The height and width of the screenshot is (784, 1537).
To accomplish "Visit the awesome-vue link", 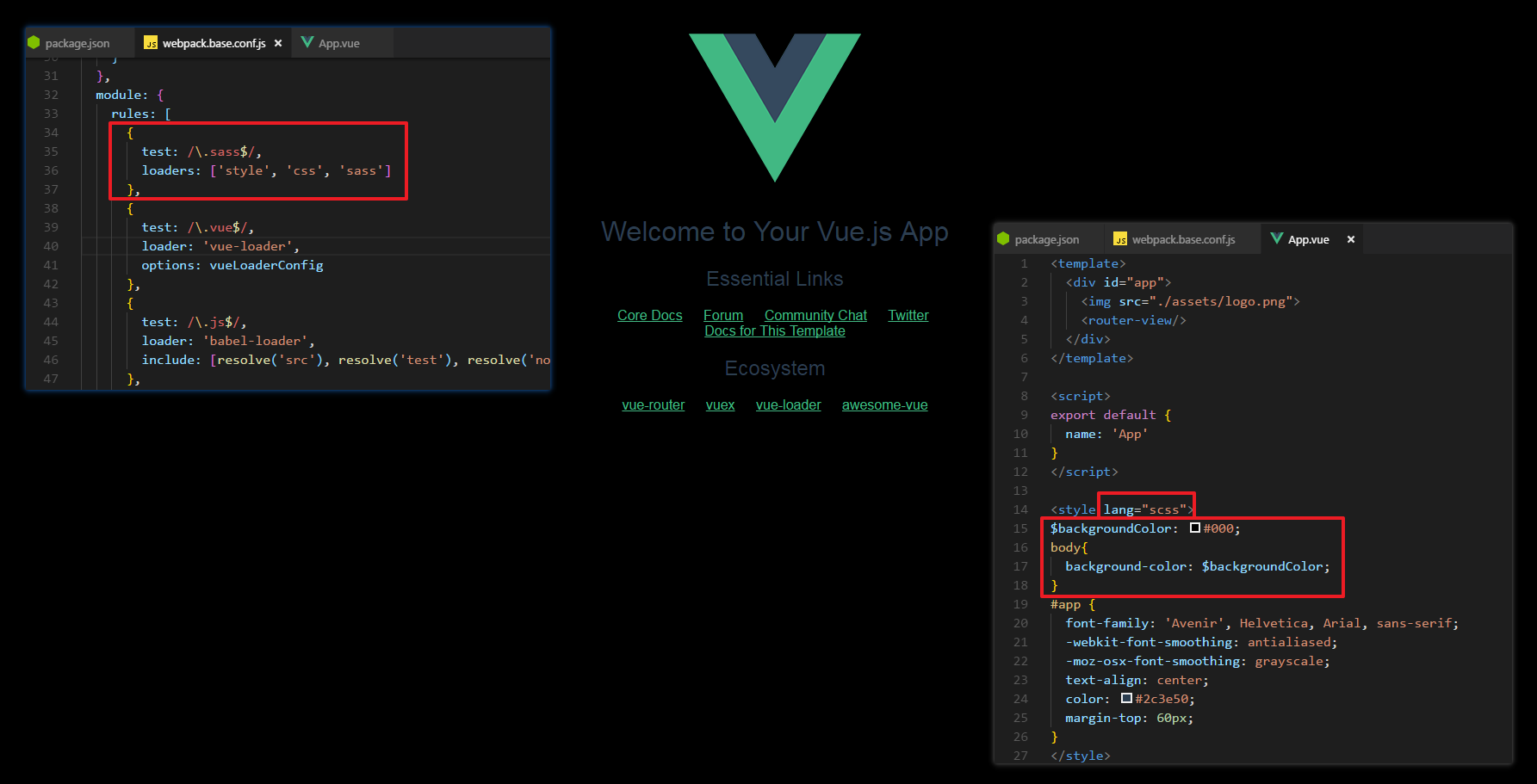I will (x=885, y=404).
